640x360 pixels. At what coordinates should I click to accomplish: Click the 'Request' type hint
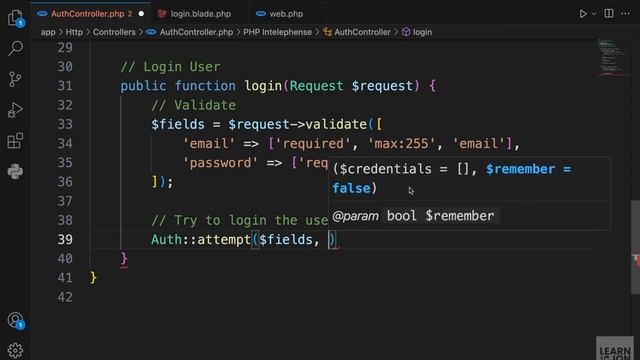[317, 86]
